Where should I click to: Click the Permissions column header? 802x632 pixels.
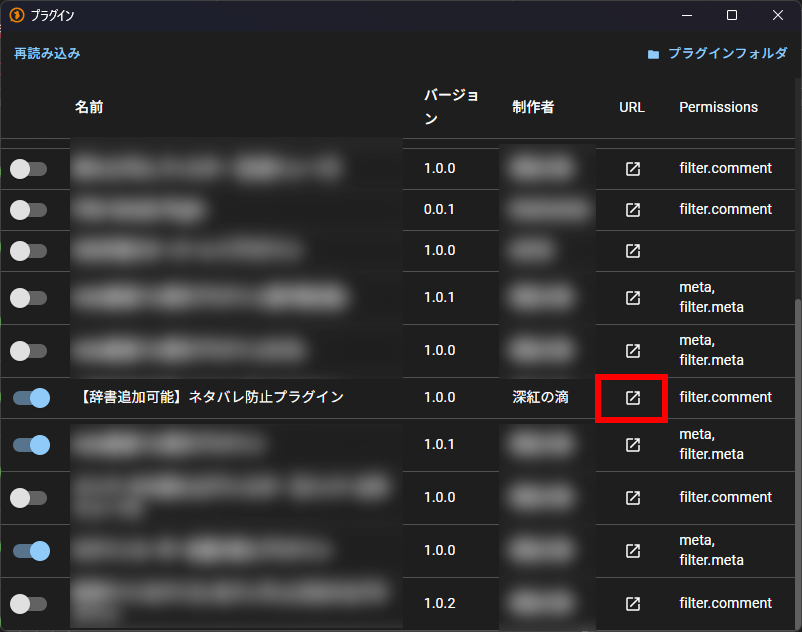tap(718, 107)
